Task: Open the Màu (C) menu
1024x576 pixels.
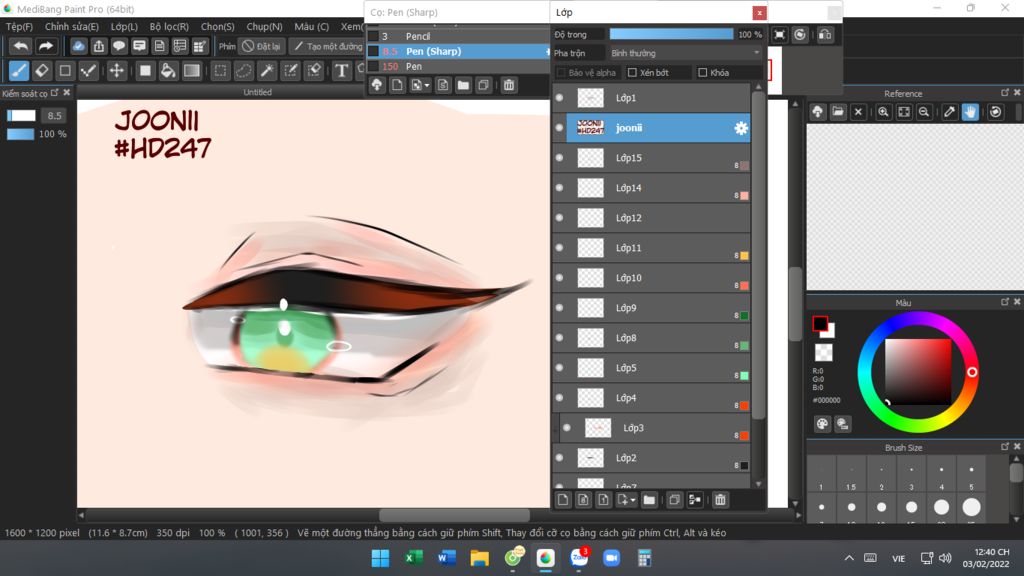Action: tap(312, 27)
